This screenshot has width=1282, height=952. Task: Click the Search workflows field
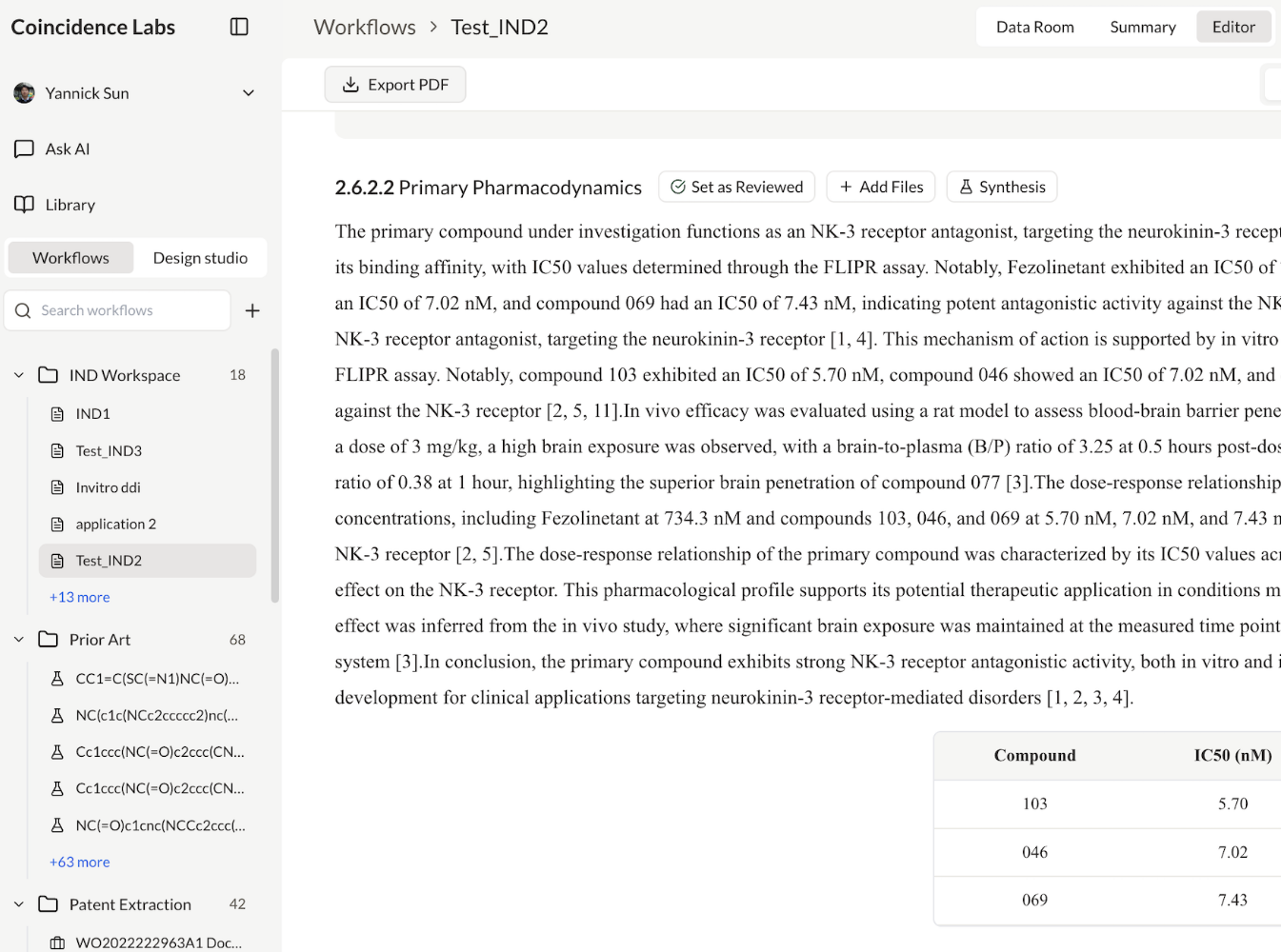click(x=118, y=310)
